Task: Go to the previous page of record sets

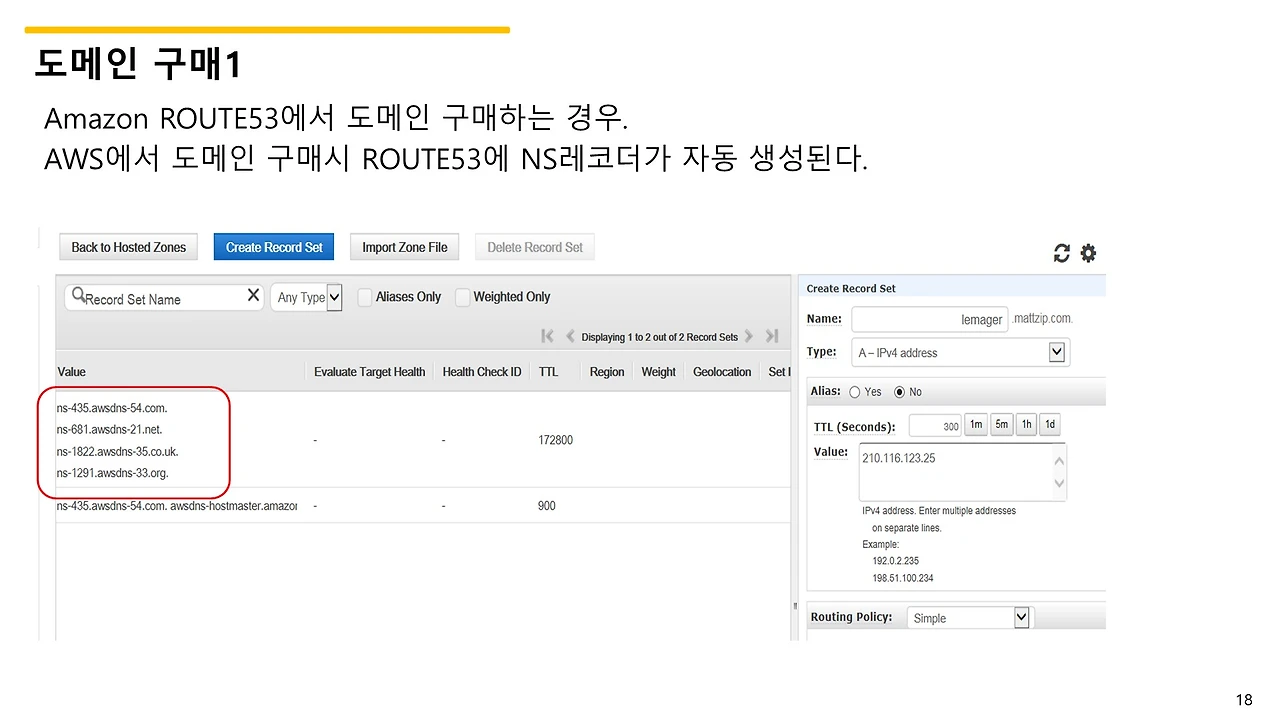Action: pyautogui.click(x=570, y=337)
